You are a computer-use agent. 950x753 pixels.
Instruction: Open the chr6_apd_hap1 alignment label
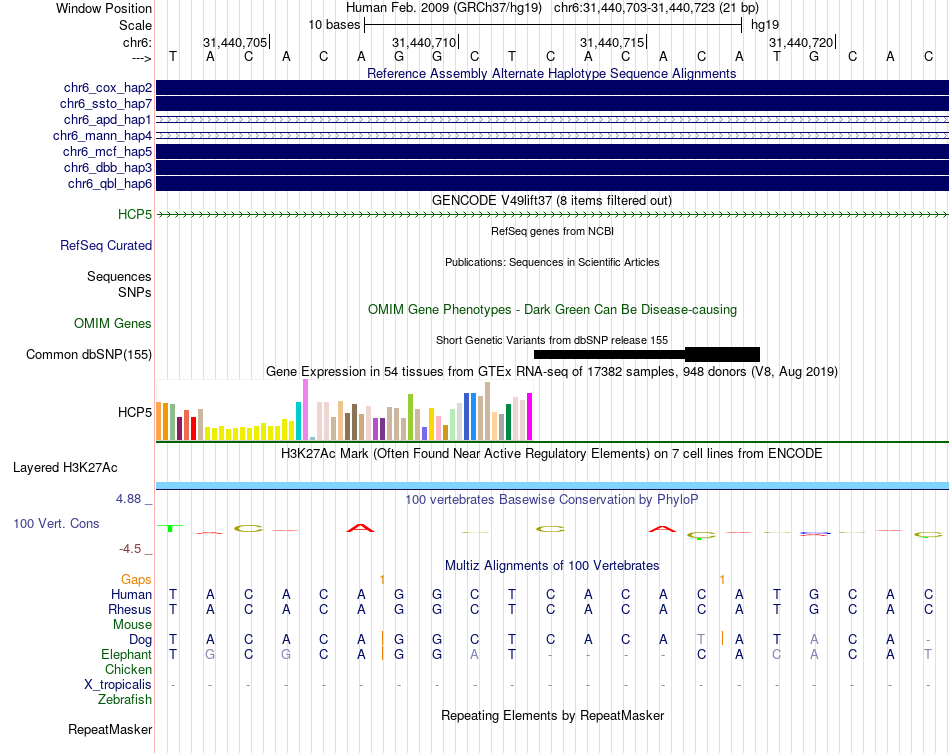(107, 119)
